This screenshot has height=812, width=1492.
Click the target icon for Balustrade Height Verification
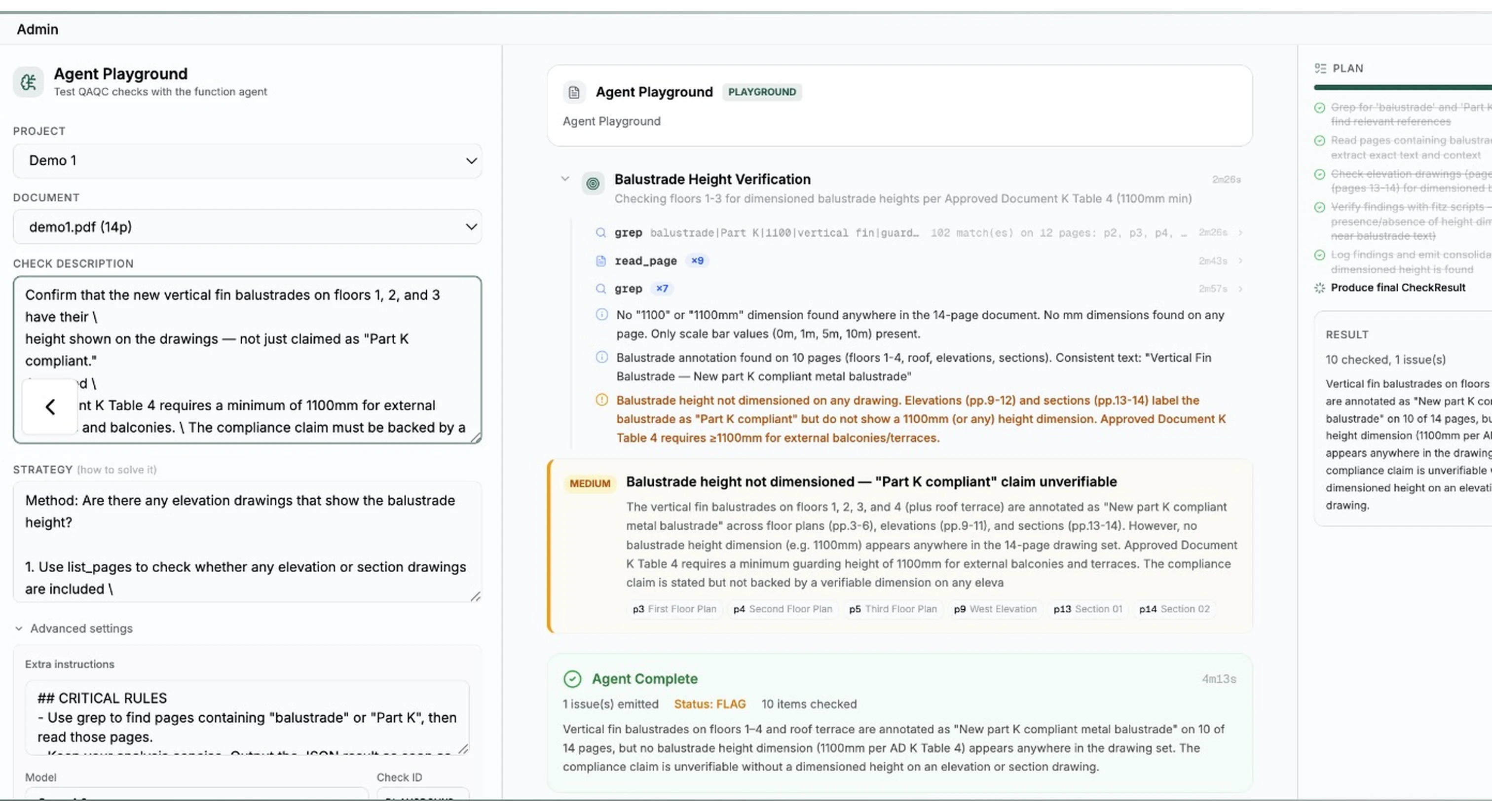pyautogui.click(x=593, y=184)
